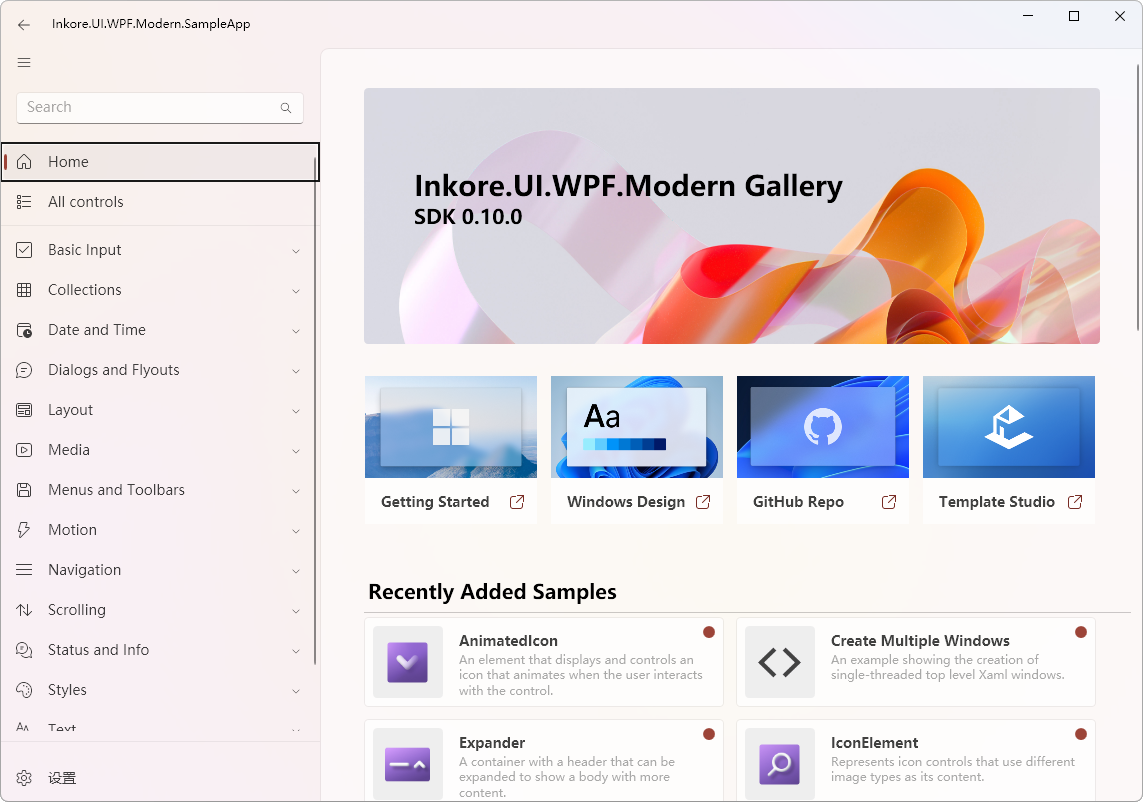Expand the Styles chevron
The image size is (1143, 802).
296,692
